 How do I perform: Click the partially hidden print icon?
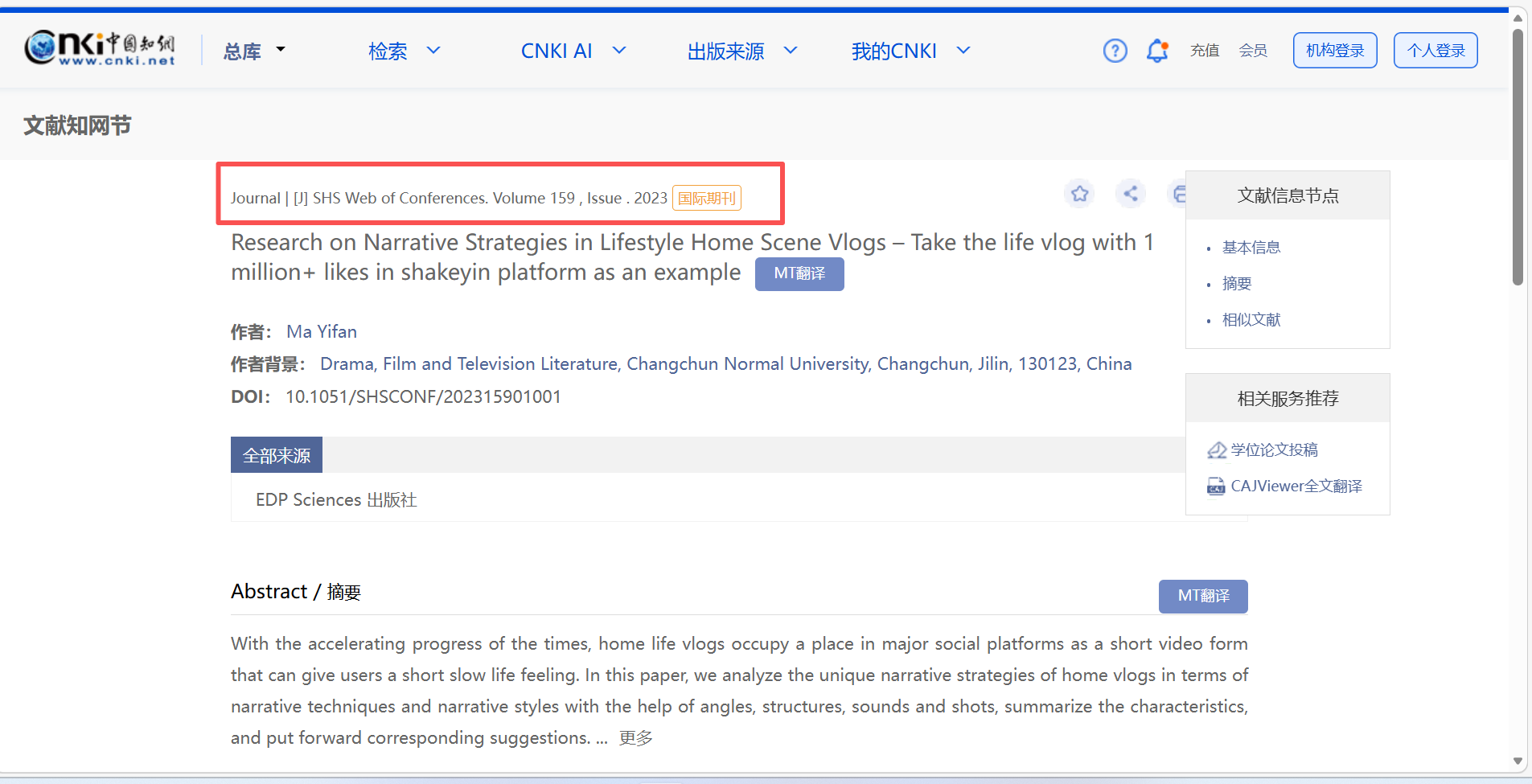click(x=1177, y=194)
